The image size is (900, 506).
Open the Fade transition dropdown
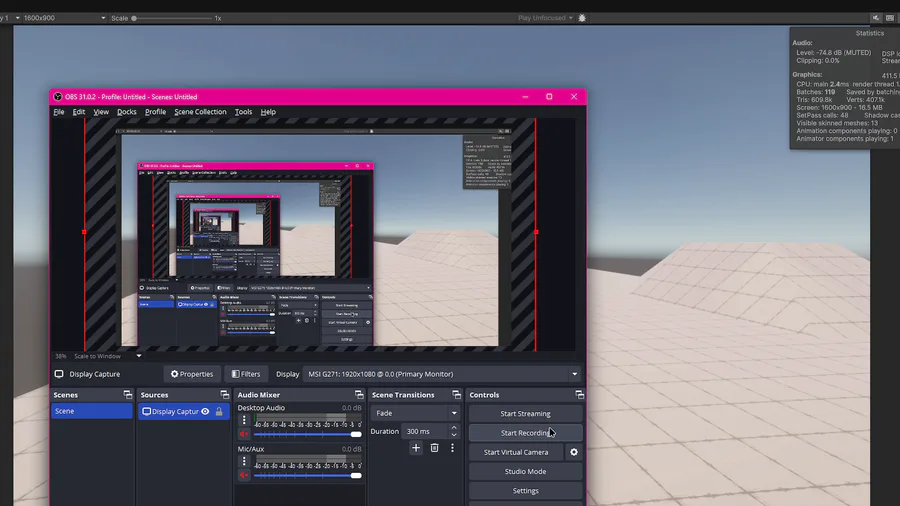[x=415, y=413]
